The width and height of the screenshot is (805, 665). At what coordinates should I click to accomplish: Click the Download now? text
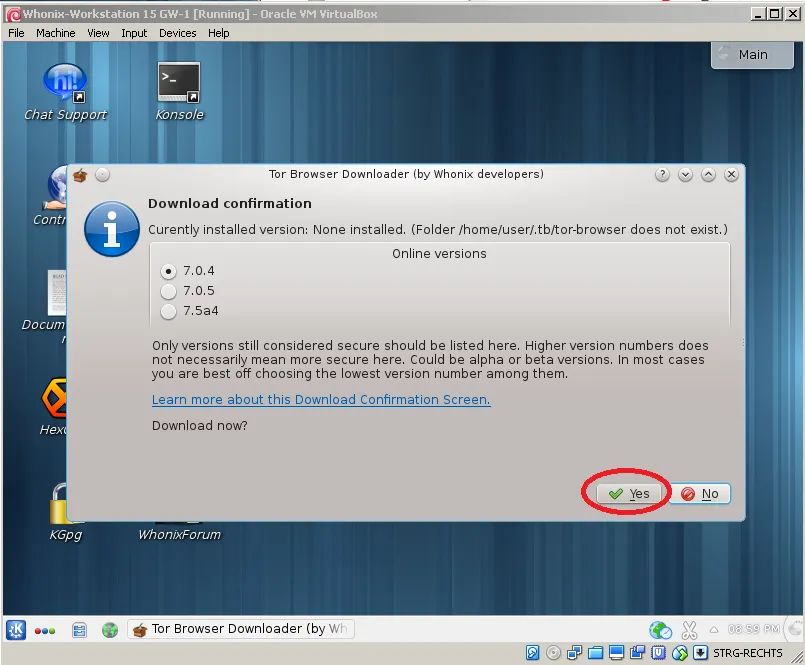coord(199,426)
